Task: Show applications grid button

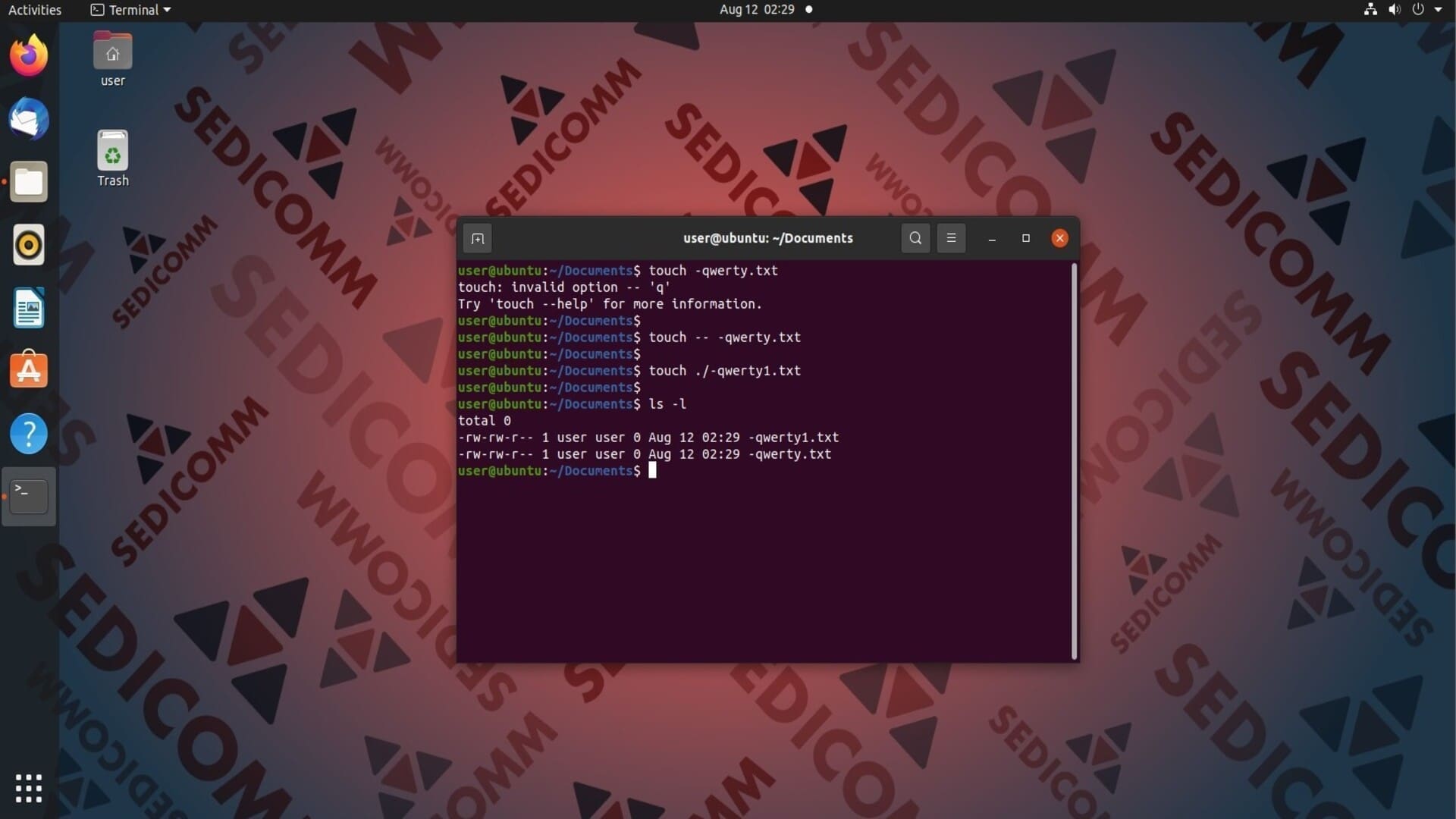Action: tap(29, 788)
